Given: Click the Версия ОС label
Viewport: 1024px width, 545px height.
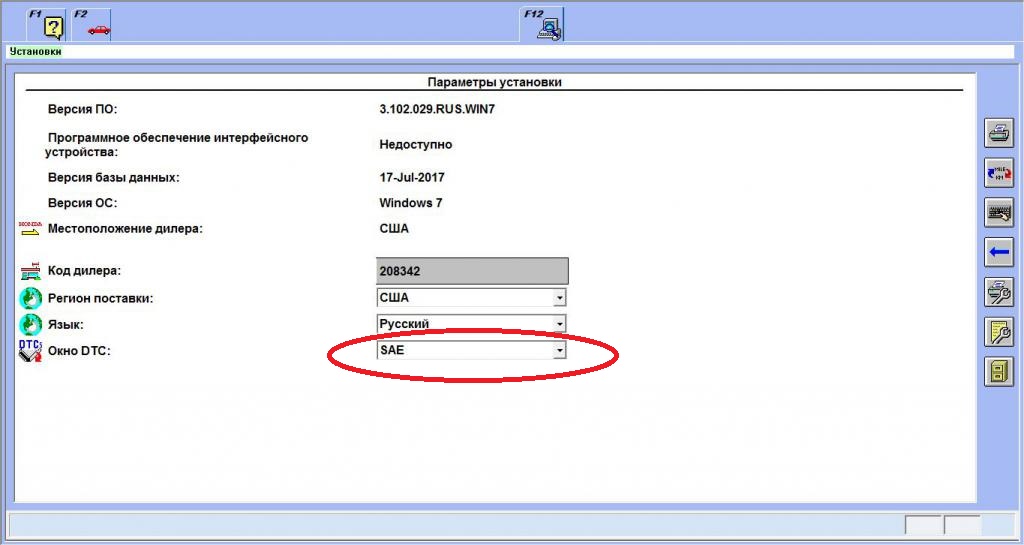Looking at the screenshot, I should pyautogui.click(x=82, y=203).
